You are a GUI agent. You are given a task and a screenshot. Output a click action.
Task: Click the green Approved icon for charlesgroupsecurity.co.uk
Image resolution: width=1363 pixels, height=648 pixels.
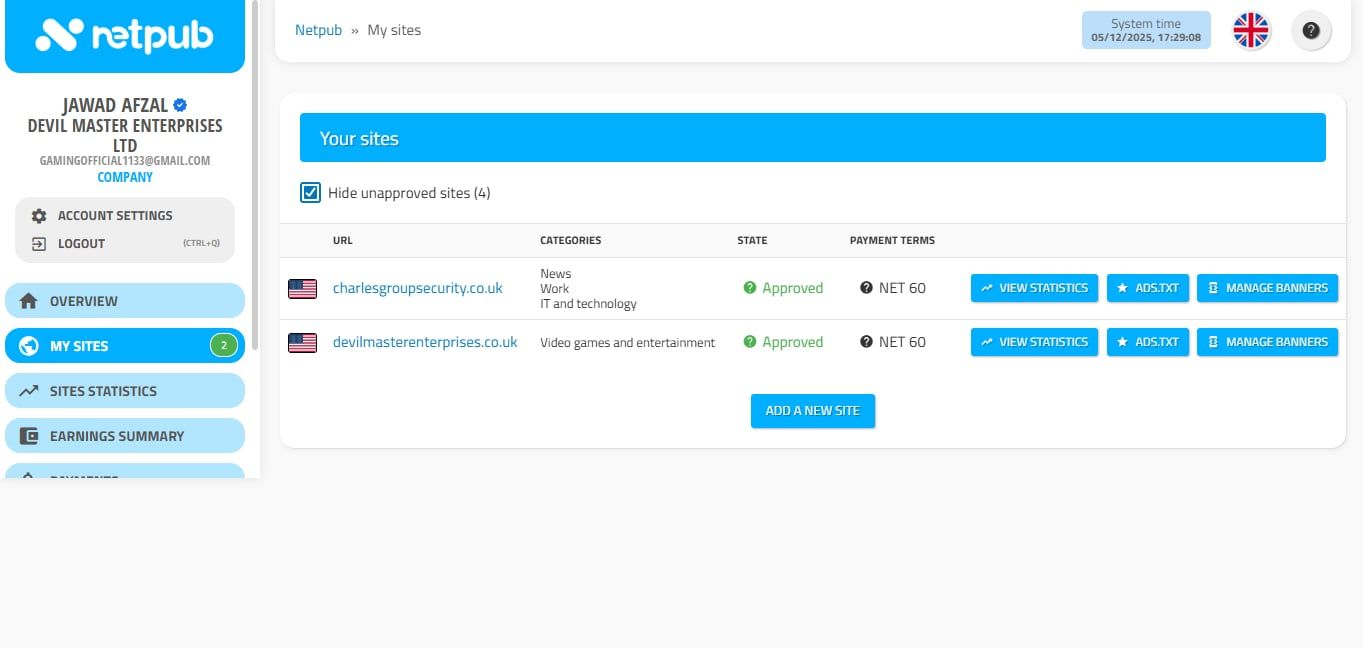(x=750, y=288)
